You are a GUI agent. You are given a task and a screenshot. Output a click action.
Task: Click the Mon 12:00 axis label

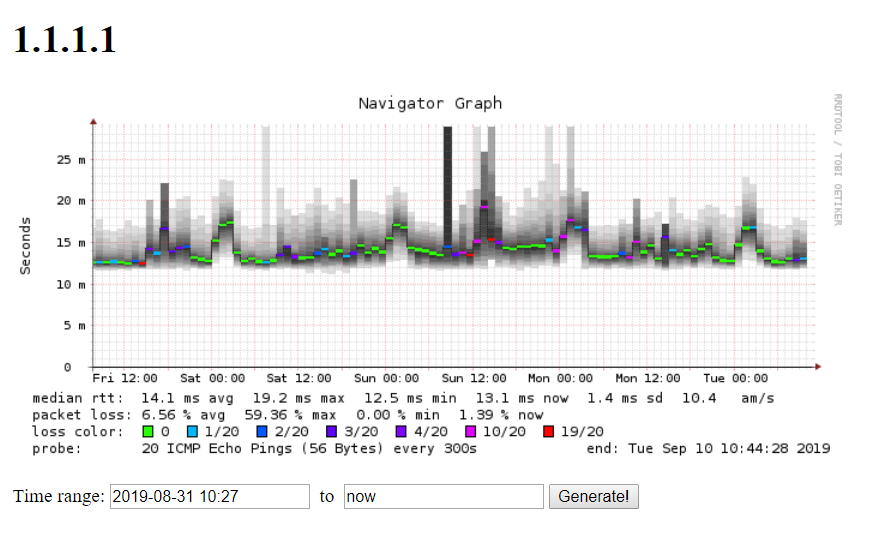pyautogui.click(x=648, y=378)
